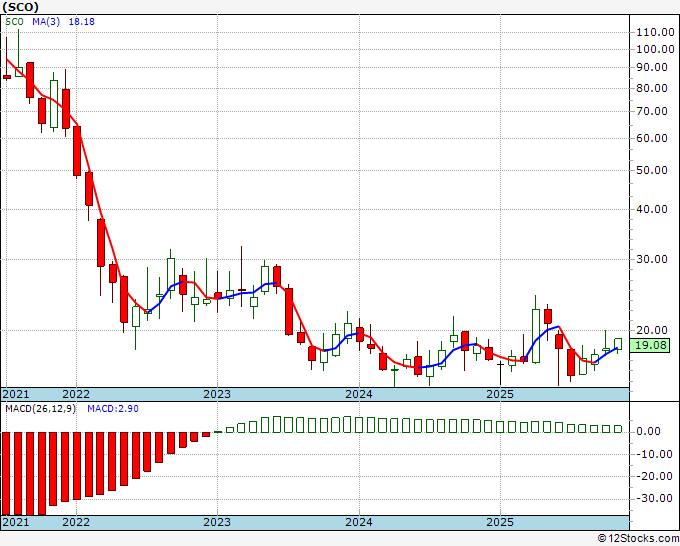680x546 pixels.
Task: Click the moving average value 18.18
Action: coord(82,22)
